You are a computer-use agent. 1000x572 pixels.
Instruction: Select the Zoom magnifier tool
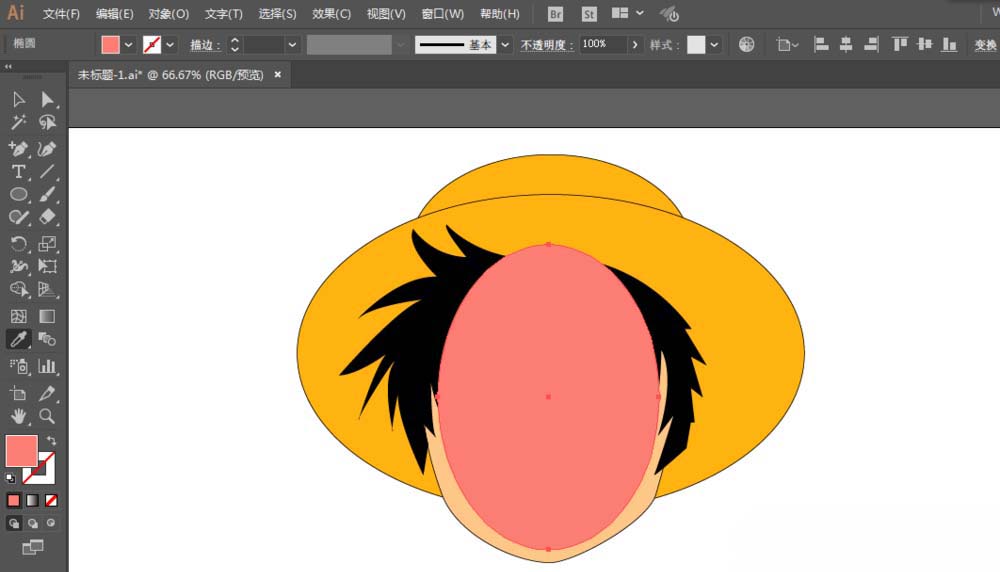[x=47, y=416]
